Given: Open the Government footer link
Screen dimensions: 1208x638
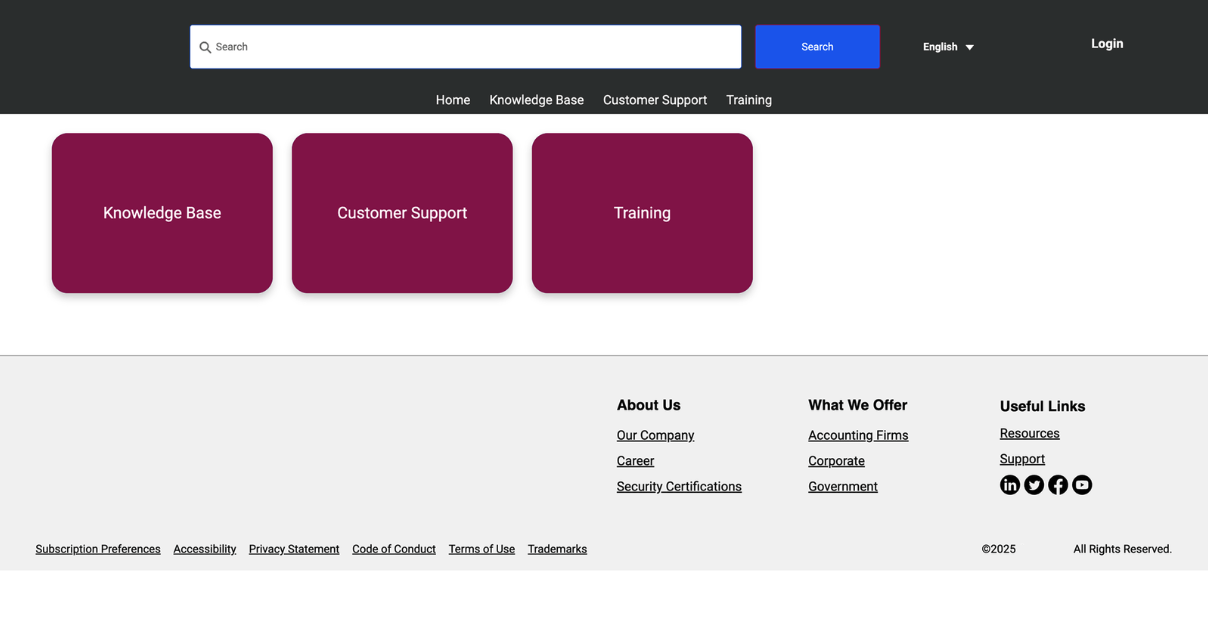Looking at the screenshot, I should [x=843, y=487].
